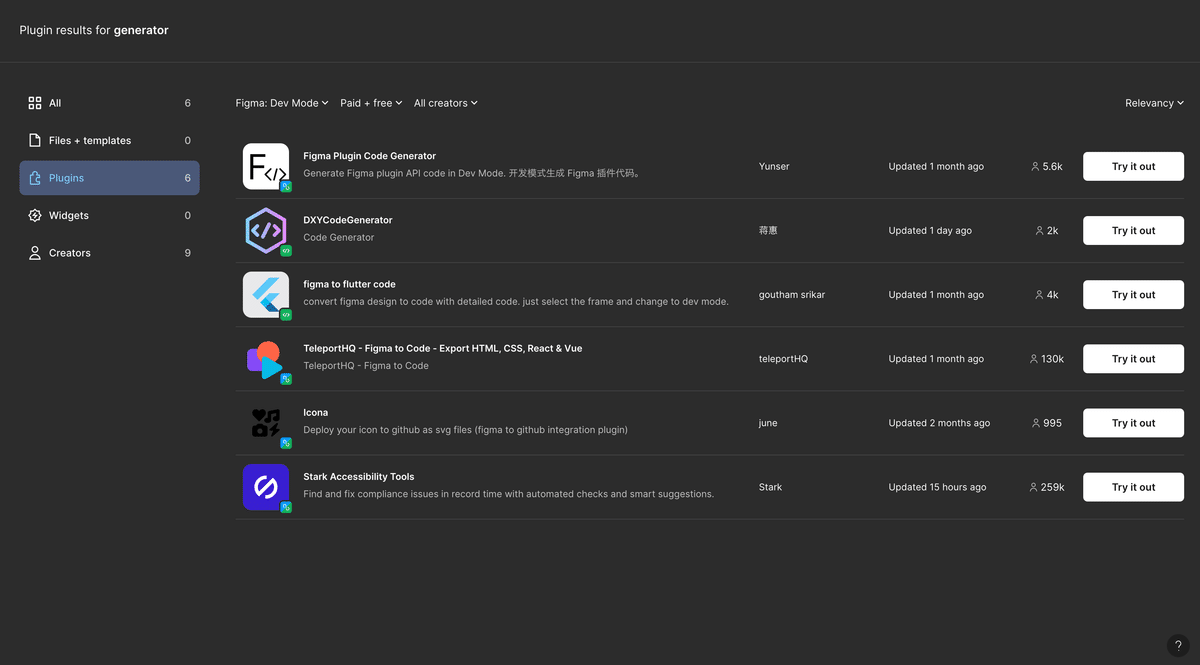Open the Figma Plugin Code Generator icon
1200x665 pixels.
266,167
